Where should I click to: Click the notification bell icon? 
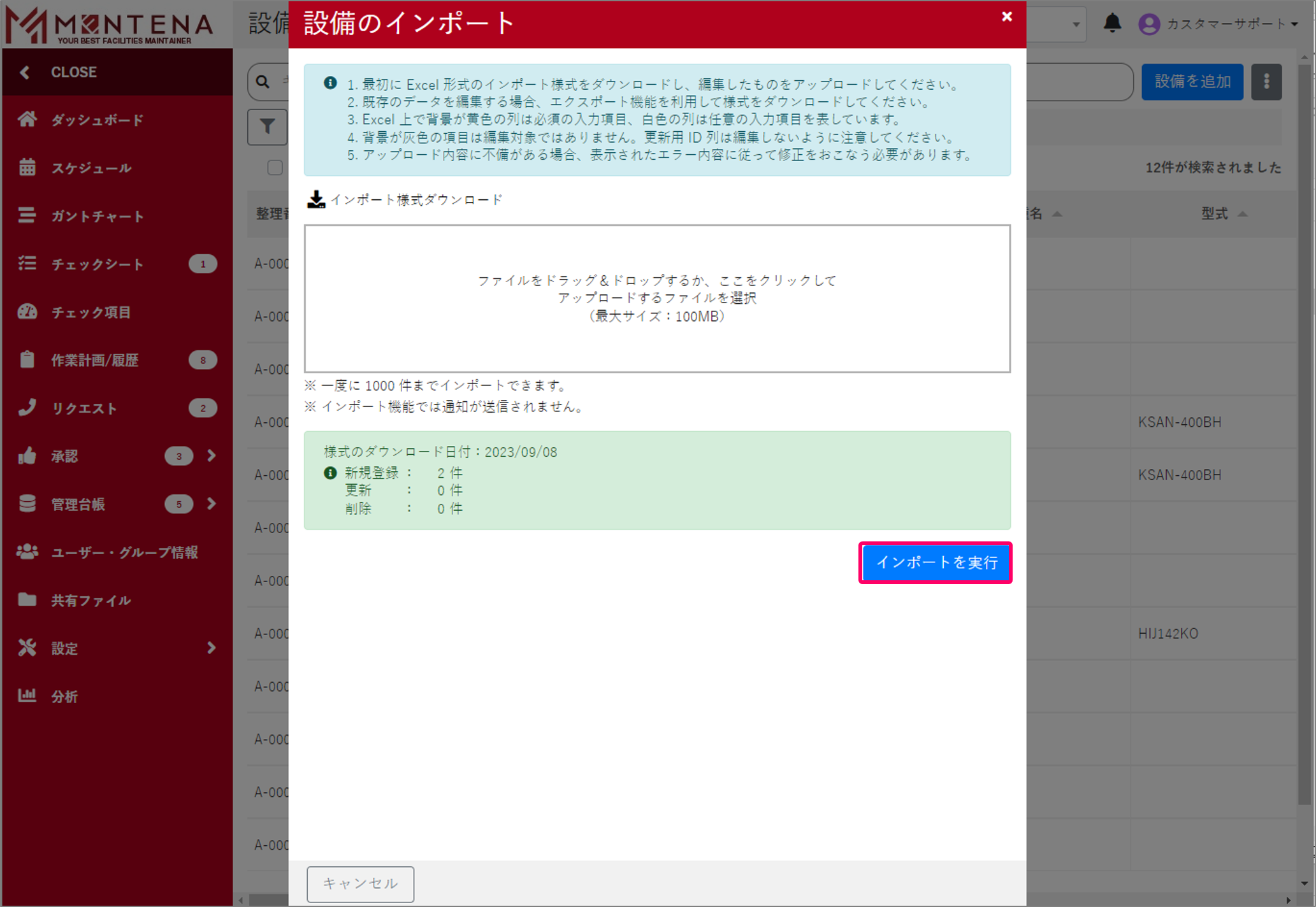pyautogui.click(x=1112, y=24)
